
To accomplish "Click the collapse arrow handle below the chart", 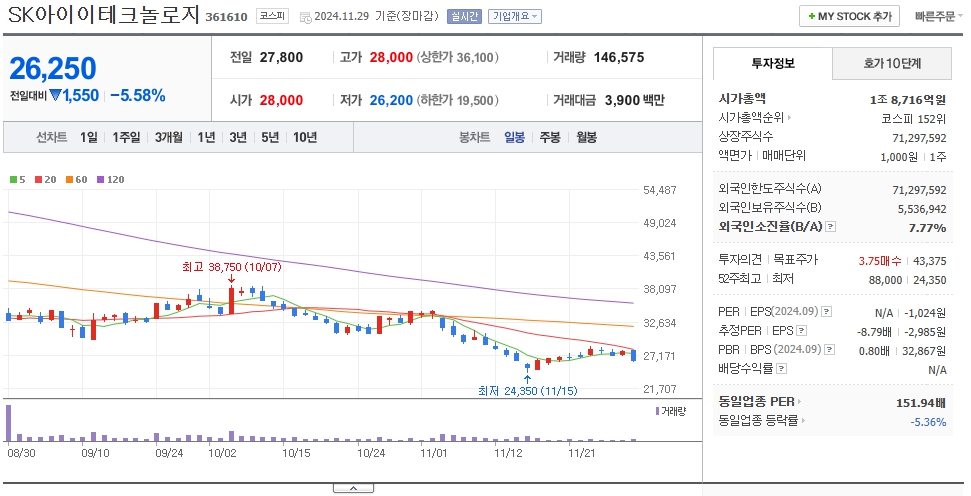I will point(353,488).
